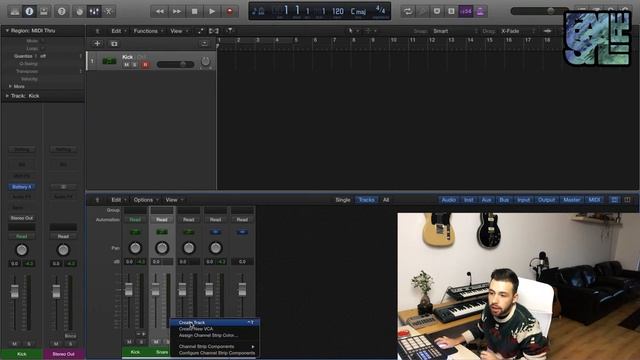The height and width of the screenshot is (360, 640).
Task: Open the Library panel icon
Action: click(15, 11)
